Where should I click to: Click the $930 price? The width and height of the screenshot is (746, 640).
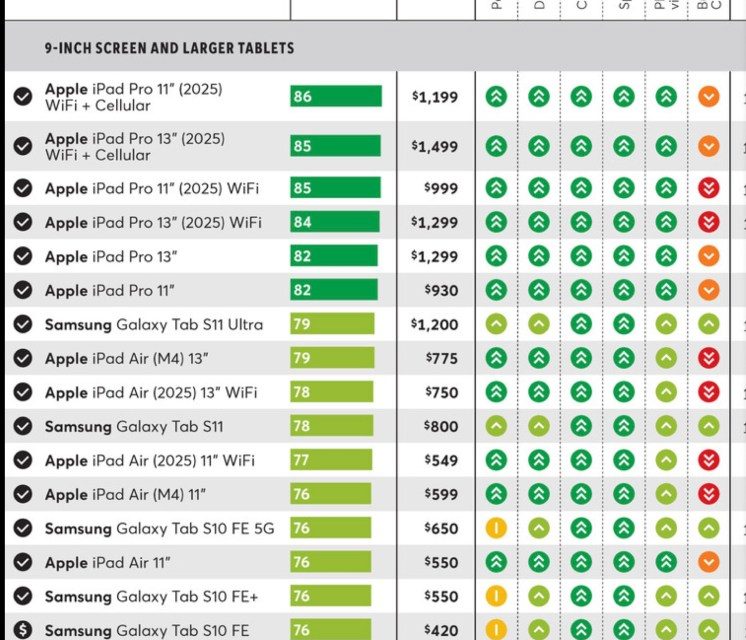pyautogui.click(x=441, y=290)
